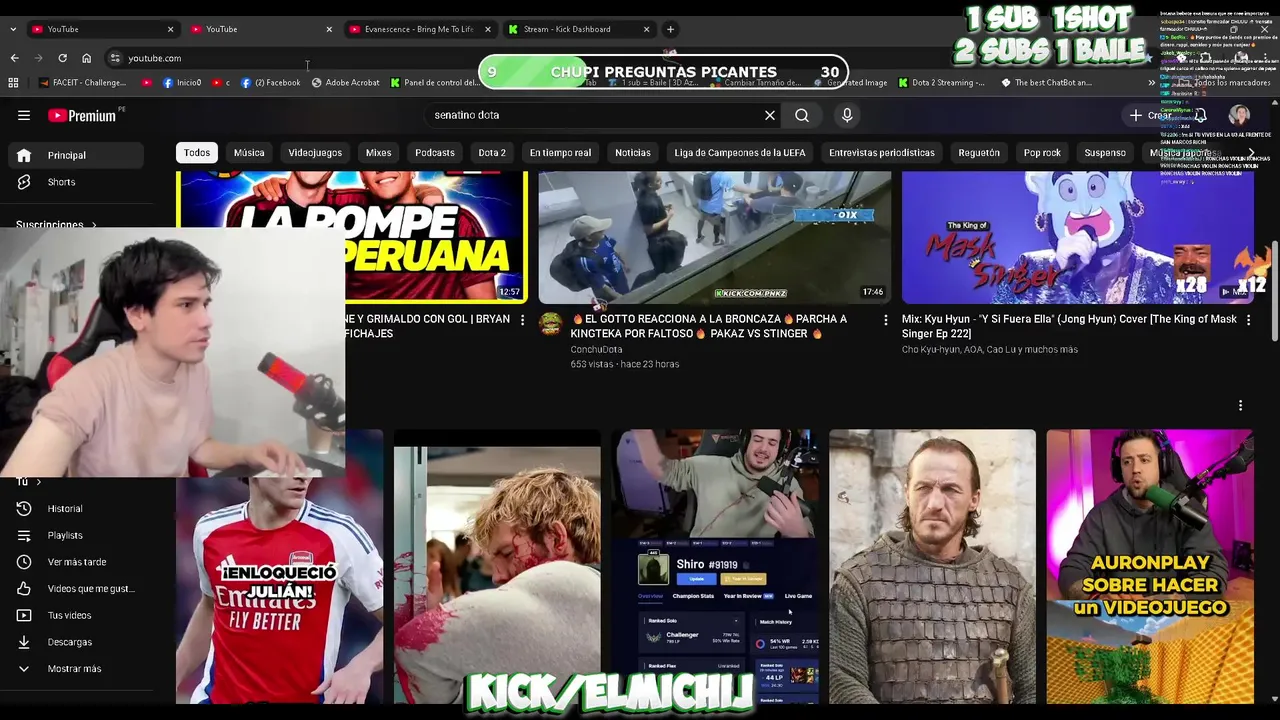Open the Enloqueció Julián short
Image resolution: width=1280 pixels, height=720 pixels.
click(x=279, y=590)
